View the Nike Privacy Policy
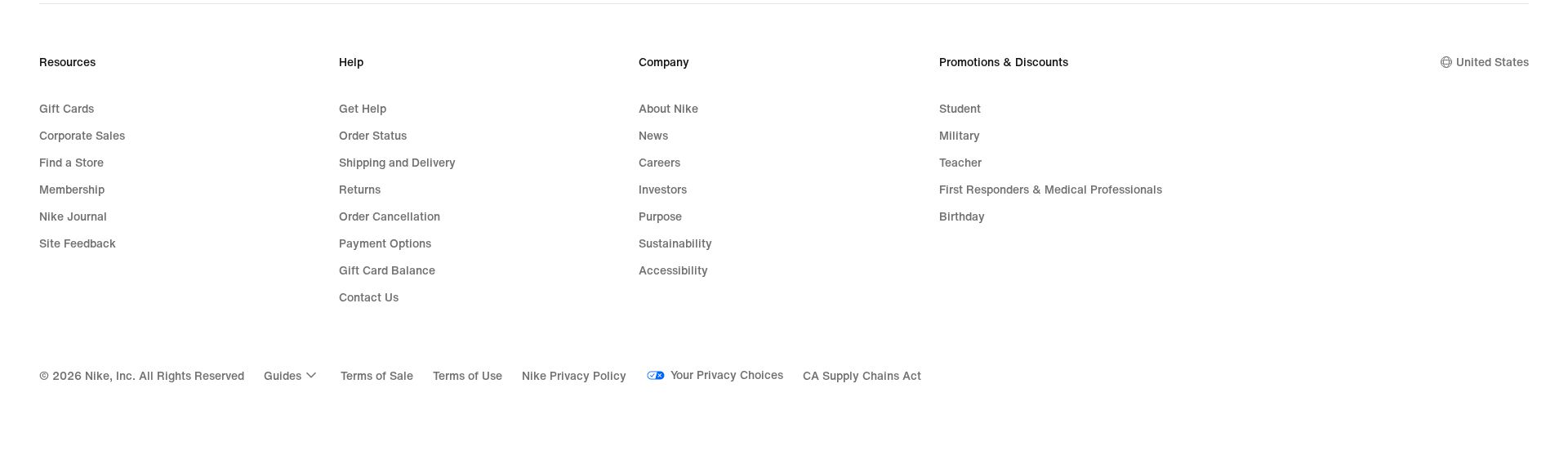1568x464 pixels. coord(573,376)
